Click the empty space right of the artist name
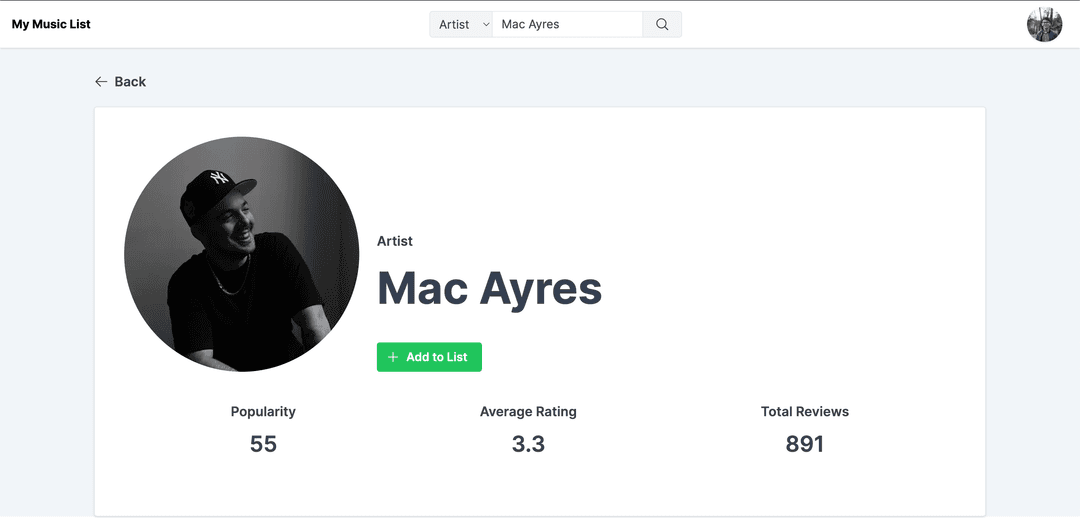The image size is (1080, 518). 792,288
